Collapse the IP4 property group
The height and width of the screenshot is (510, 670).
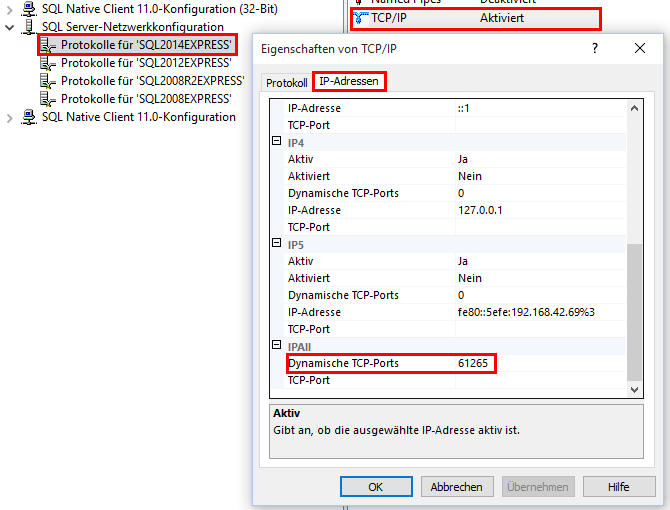pos(277,142)
